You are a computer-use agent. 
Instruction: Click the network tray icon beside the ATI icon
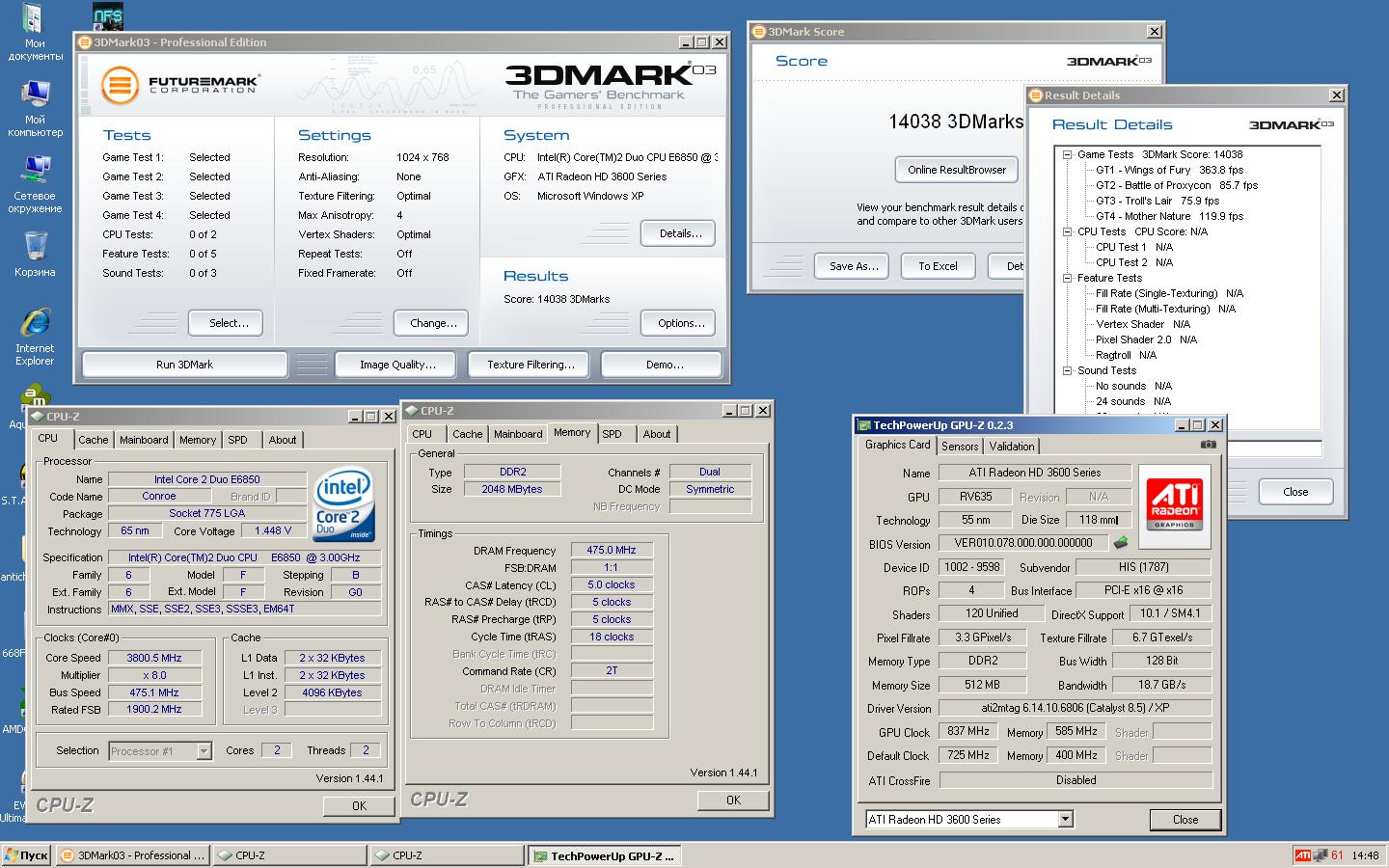(1320, 855)
